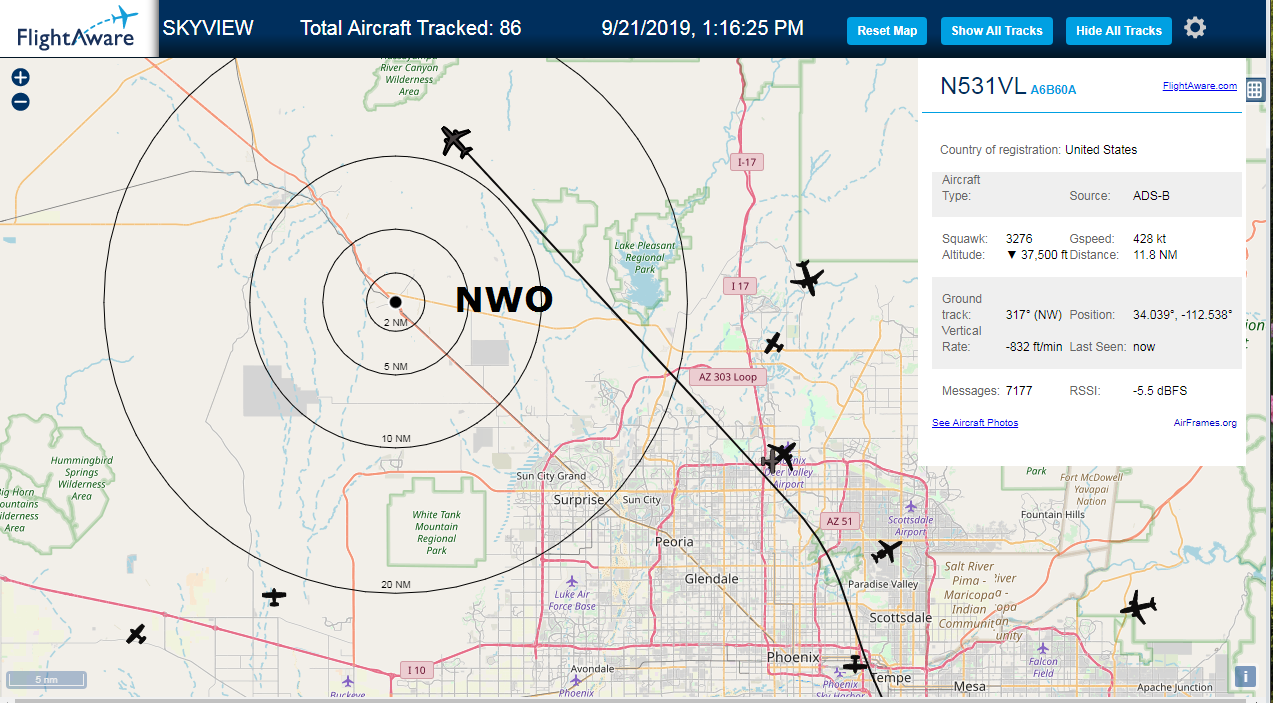Click the A6B60A hex code
The width and height of the screenshot is (1273, 703).
[1053, 90]
